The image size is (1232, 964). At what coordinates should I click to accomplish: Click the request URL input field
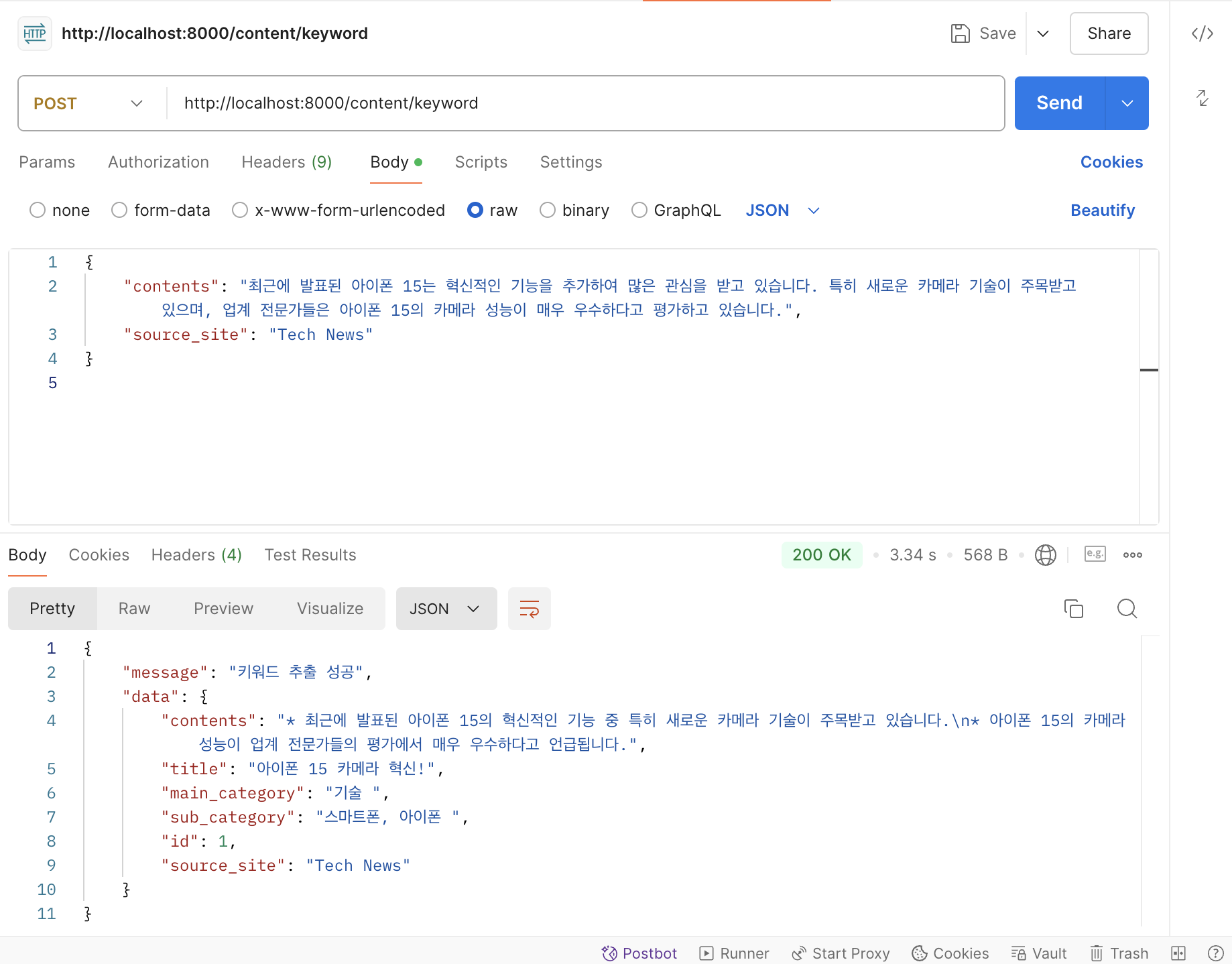(x=585, y=103)
